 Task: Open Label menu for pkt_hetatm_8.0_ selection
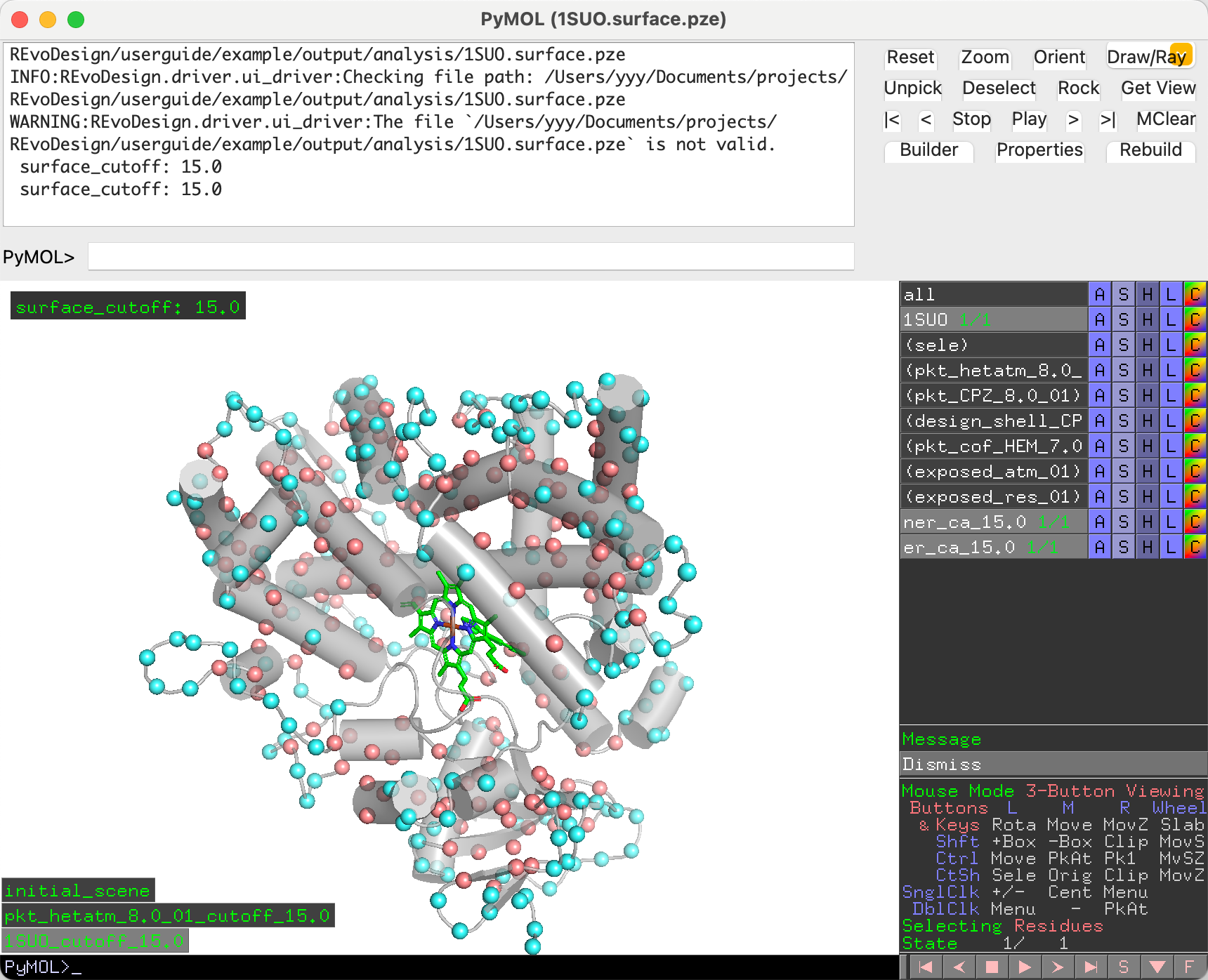click(x=1171, y=370)
